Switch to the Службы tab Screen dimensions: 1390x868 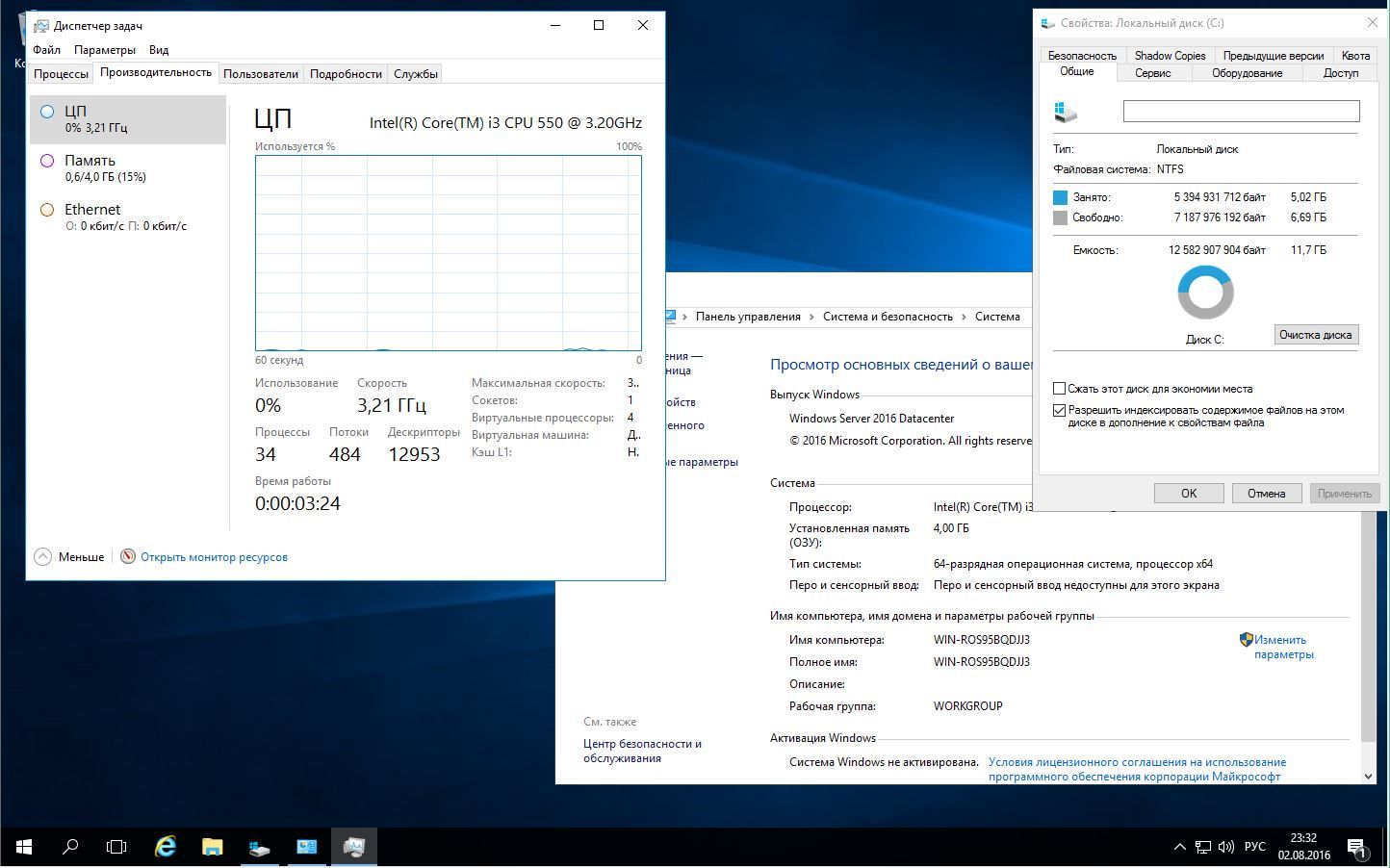point(416,74)
